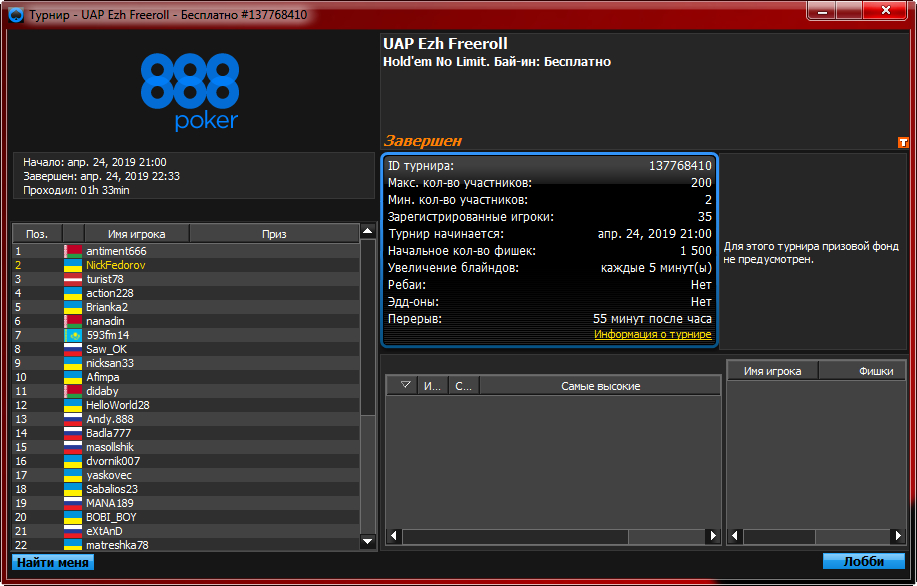Click the И... column header
917x586 pixels.
point(432,386)
